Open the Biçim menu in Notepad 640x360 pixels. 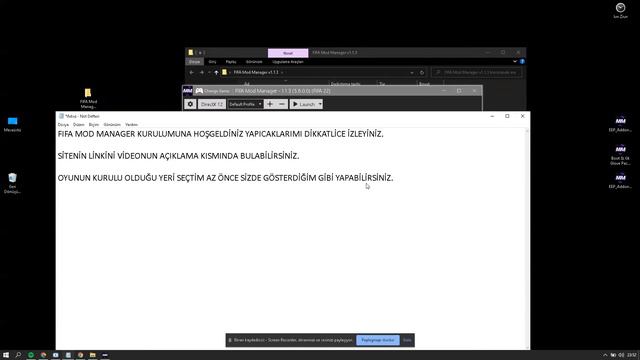point(94,124)
